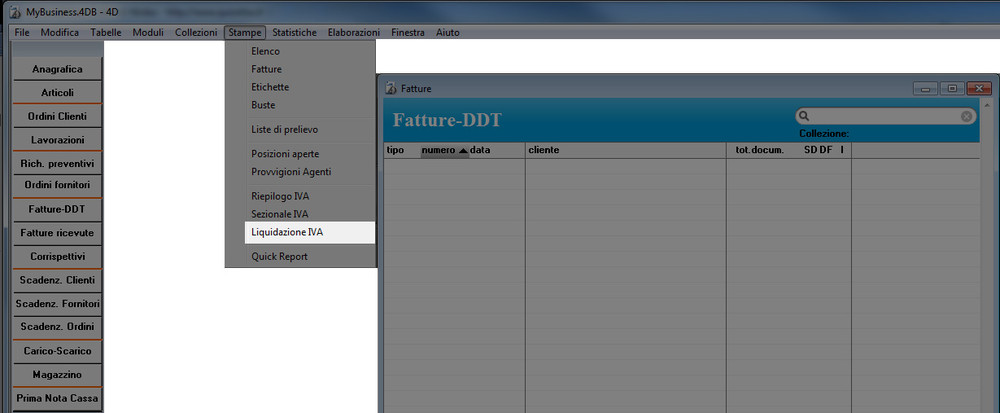Image resolution: width=1000 pixels, height=413 pixels.
Task: Click inside the Fatture search field
Action: (x=883, y=116)
